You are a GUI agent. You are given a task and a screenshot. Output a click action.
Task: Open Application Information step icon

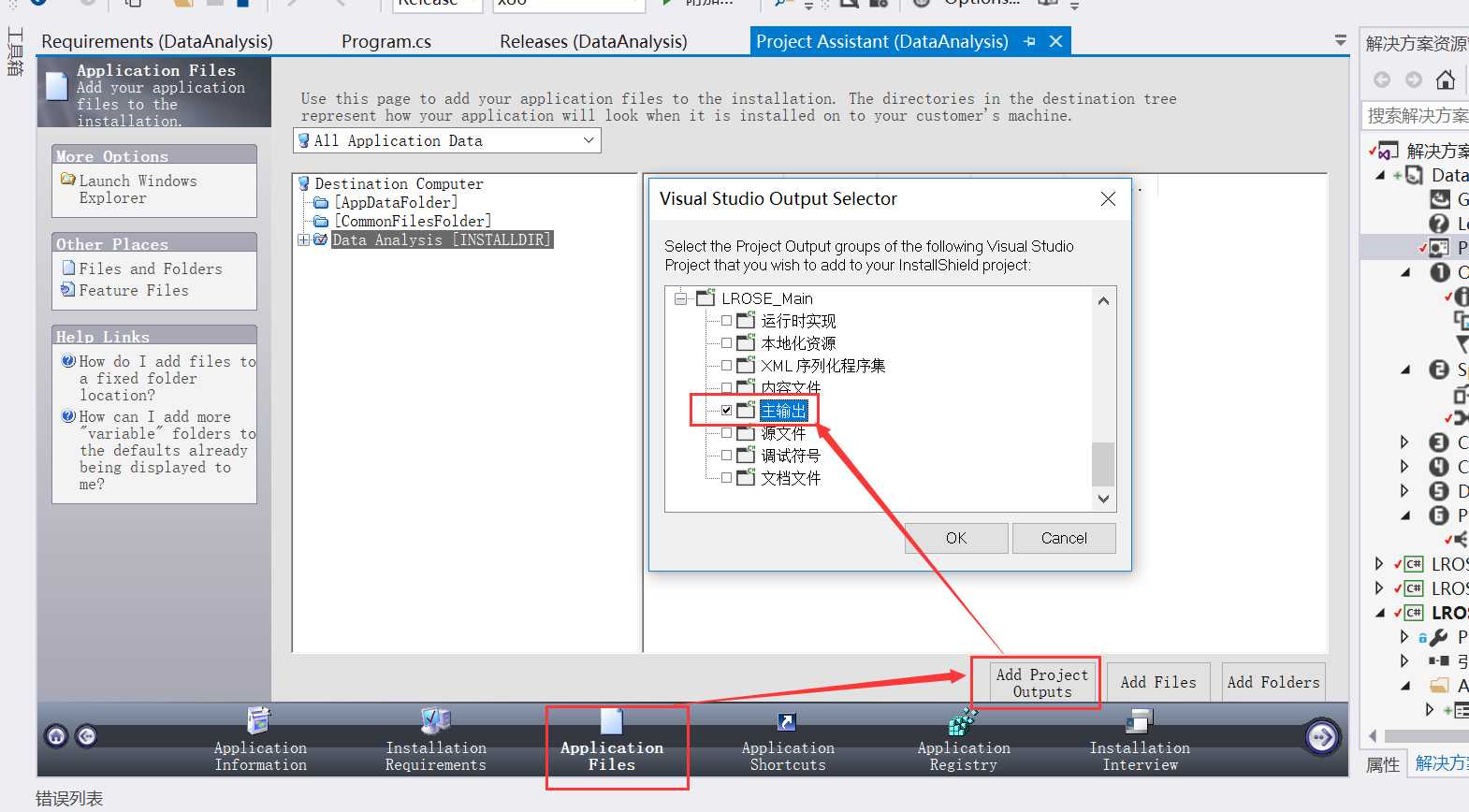click(x=259, y=720)
